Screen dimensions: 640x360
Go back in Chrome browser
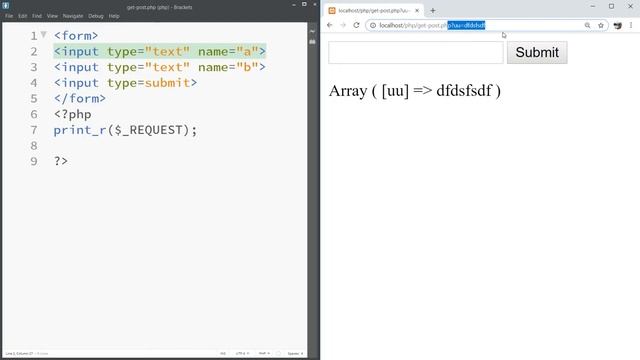(x=330, y=25)
